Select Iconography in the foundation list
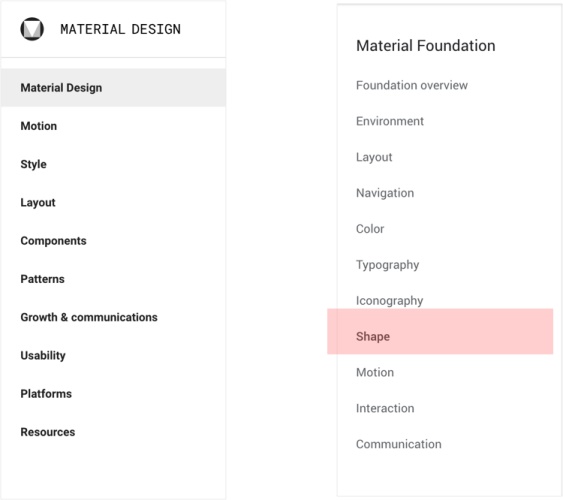 [x=390, y=301]
